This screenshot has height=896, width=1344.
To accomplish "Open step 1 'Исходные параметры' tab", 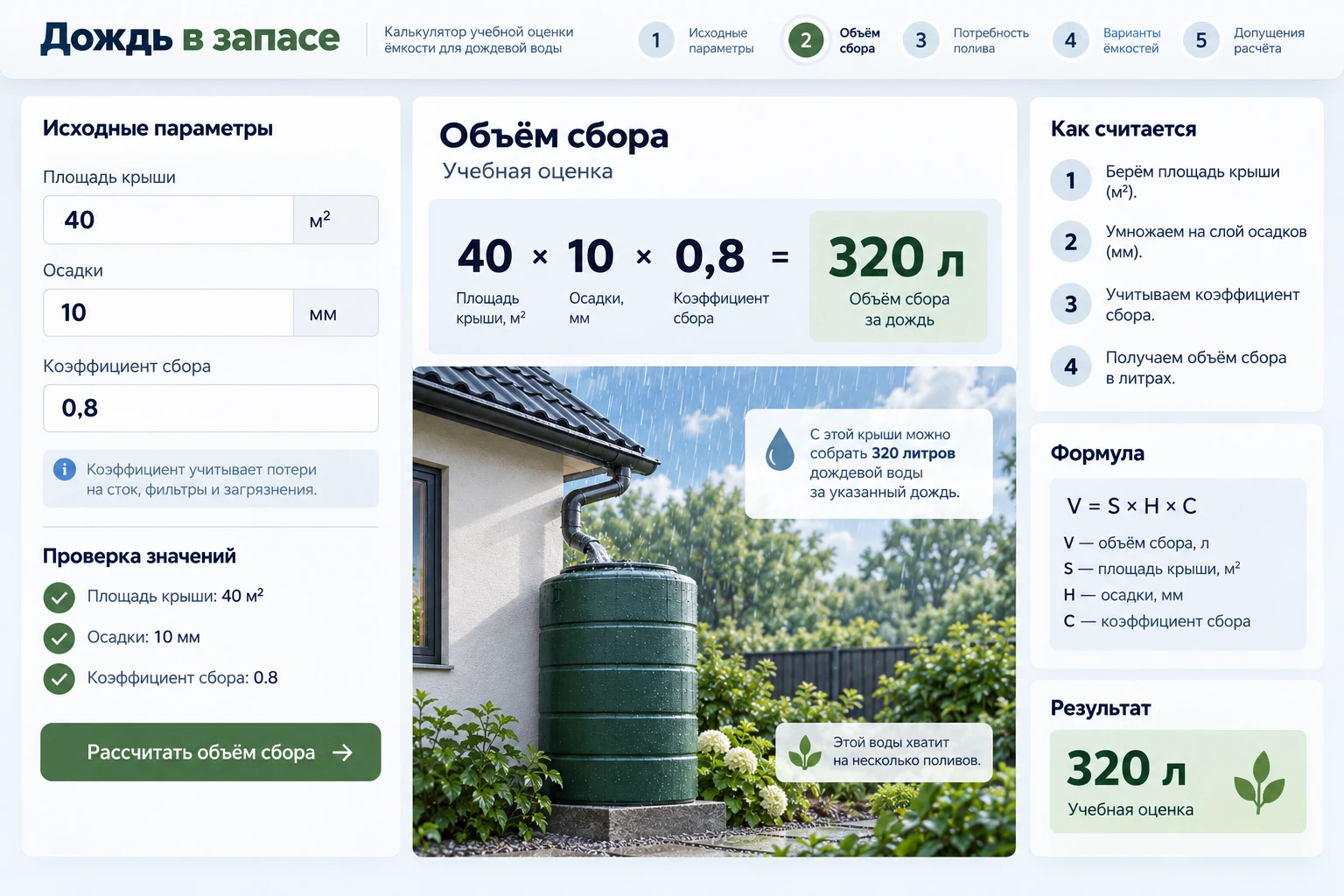I will (x=696, y=40).
